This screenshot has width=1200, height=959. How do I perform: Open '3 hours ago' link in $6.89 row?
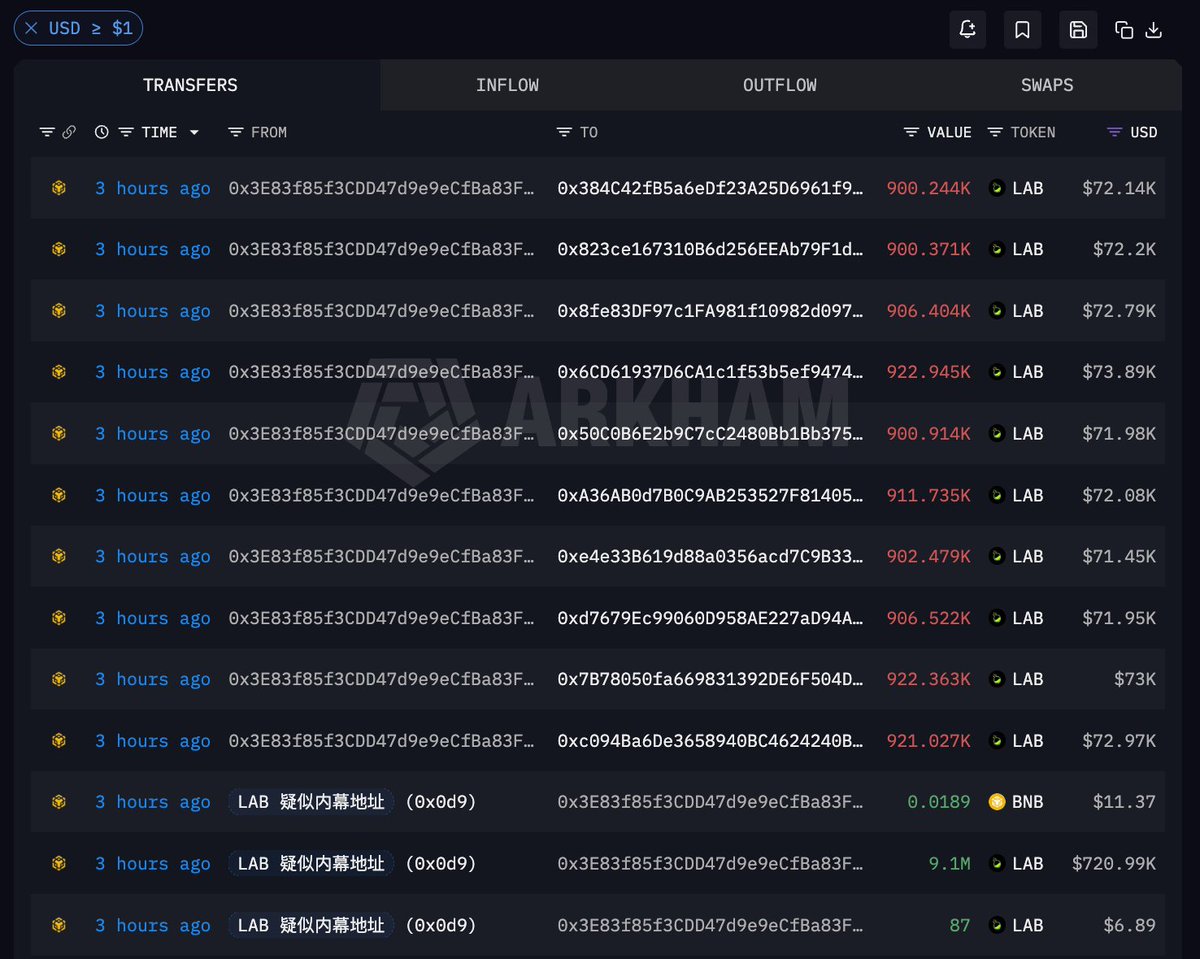(x=152, y=925)
